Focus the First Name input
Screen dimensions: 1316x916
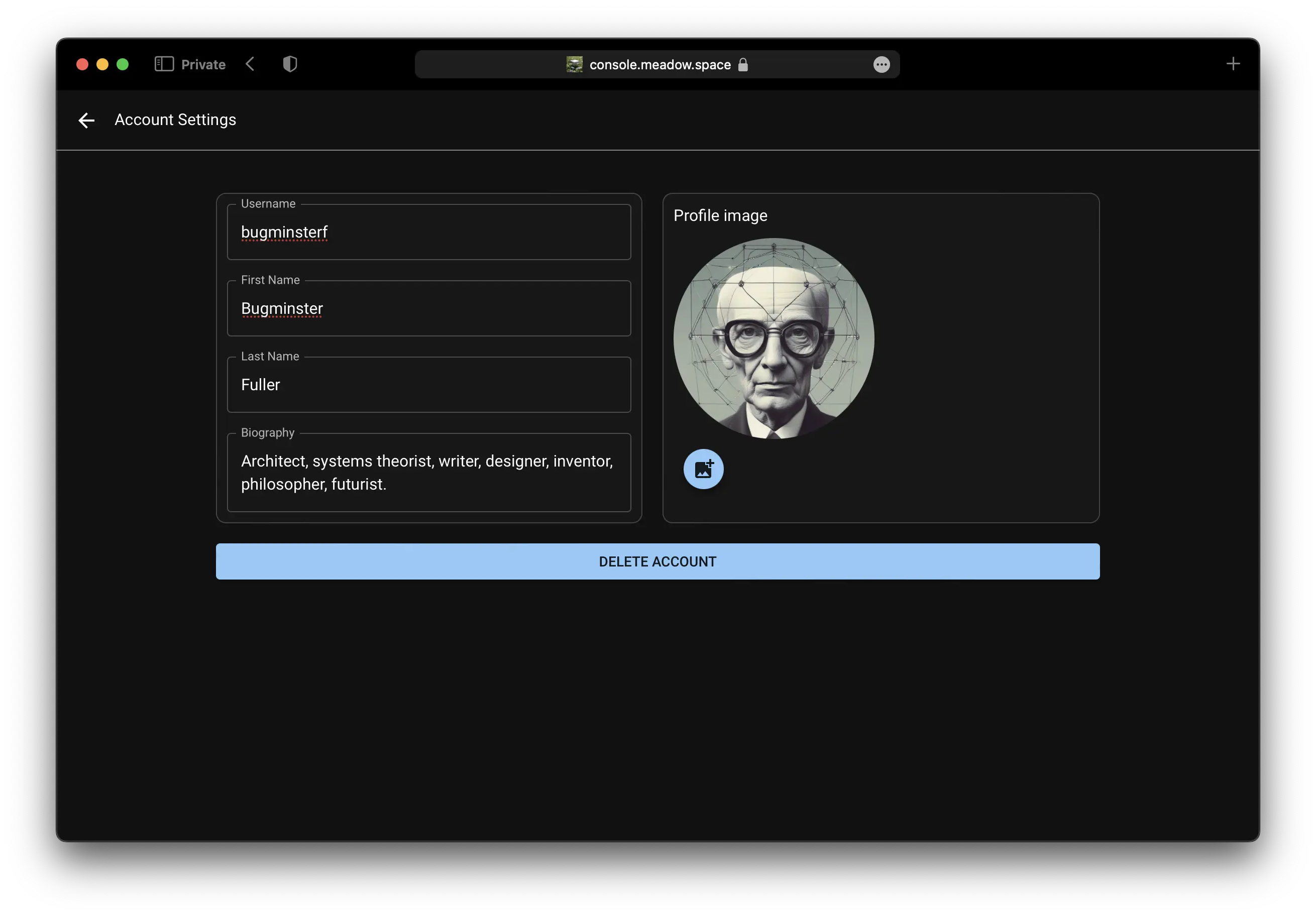(x=429, y=308)
